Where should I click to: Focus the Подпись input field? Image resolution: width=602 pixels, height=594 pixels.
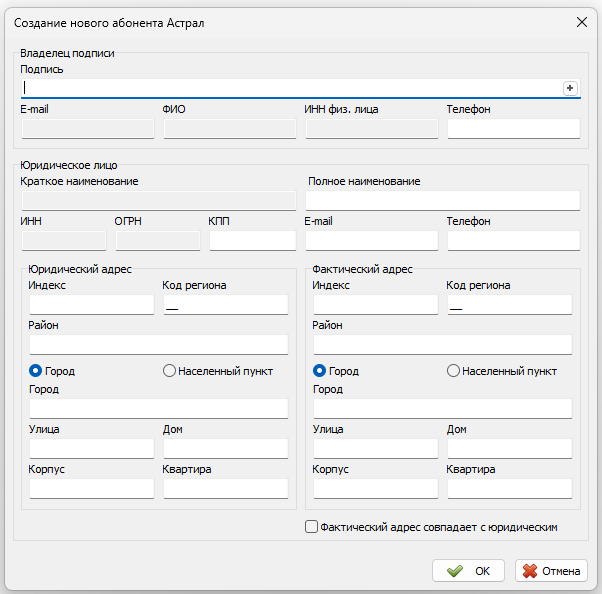click(x=290, y=88)
